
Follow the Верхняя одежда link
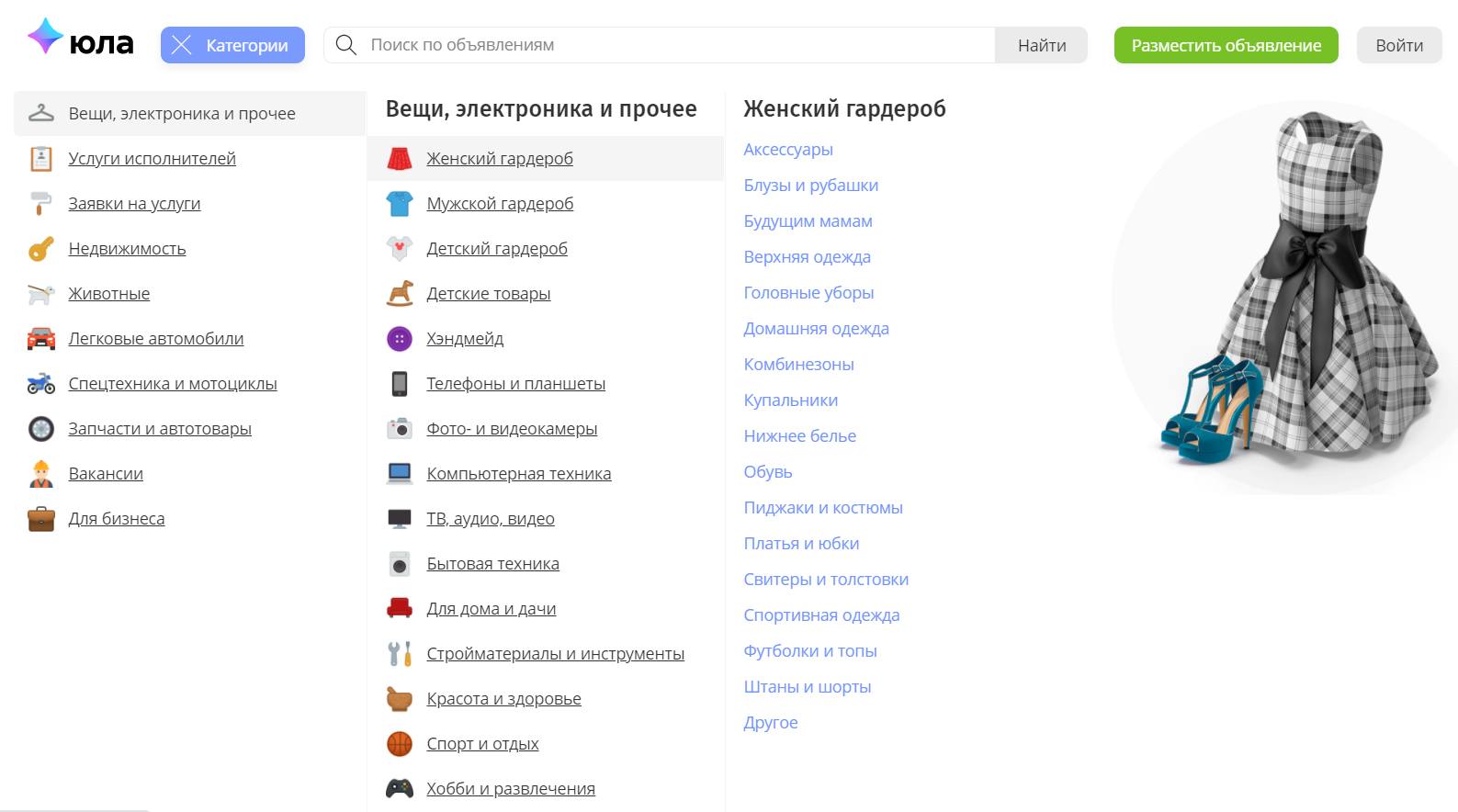(x=807, y=257)
